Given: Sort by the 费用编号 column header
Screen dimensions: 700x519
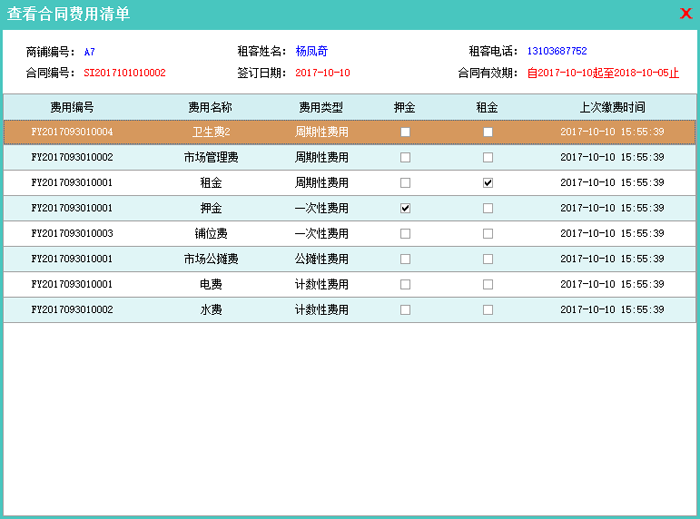Looking at the screenshot, I should [x=72, y=107].
